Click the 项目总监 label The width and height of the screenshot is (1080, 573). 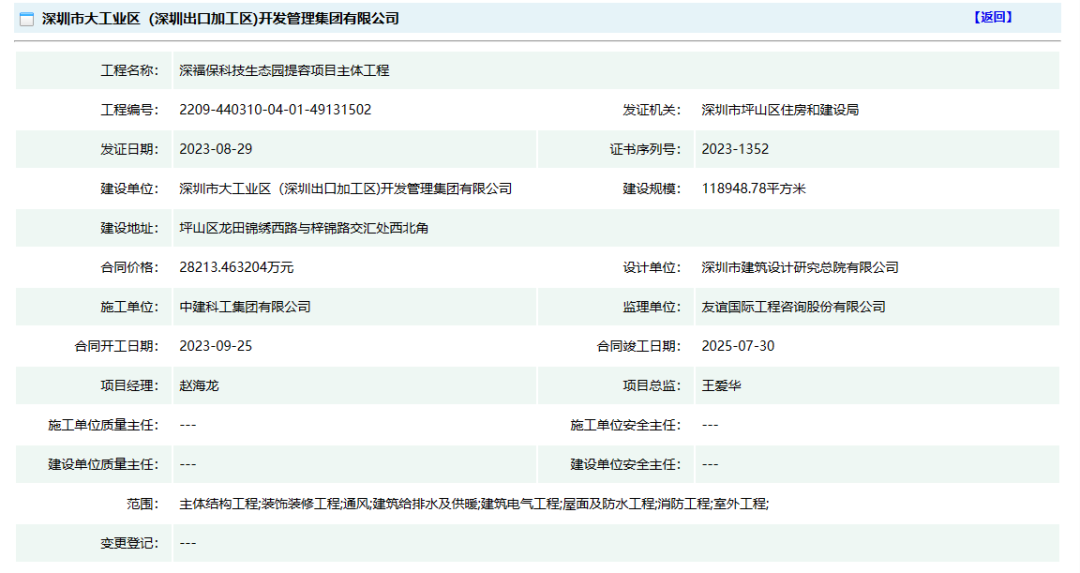(652, 386)
